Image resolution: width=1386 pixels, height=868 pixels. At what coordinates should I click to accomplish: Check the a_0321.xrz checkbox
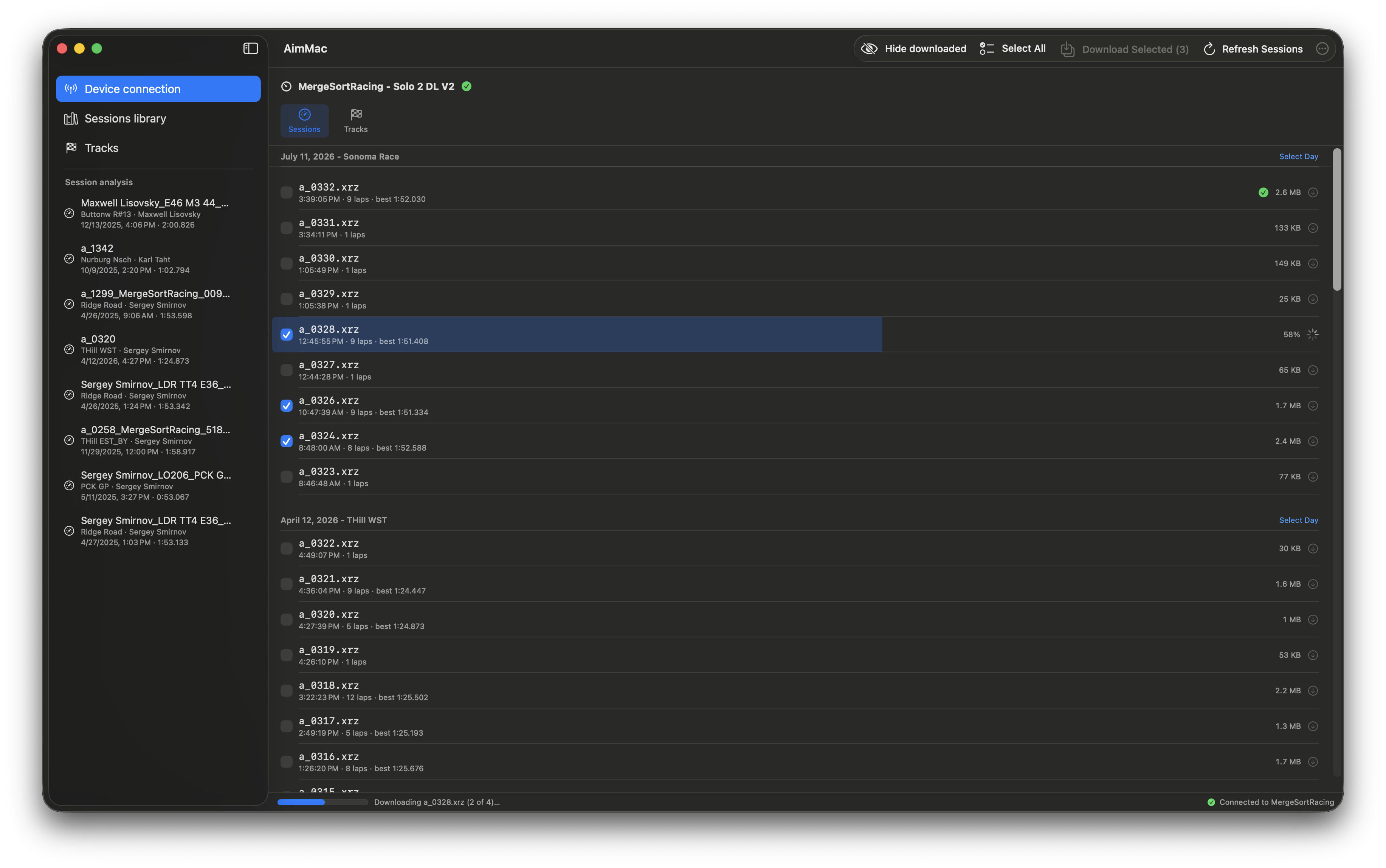(x=286, y=584)
